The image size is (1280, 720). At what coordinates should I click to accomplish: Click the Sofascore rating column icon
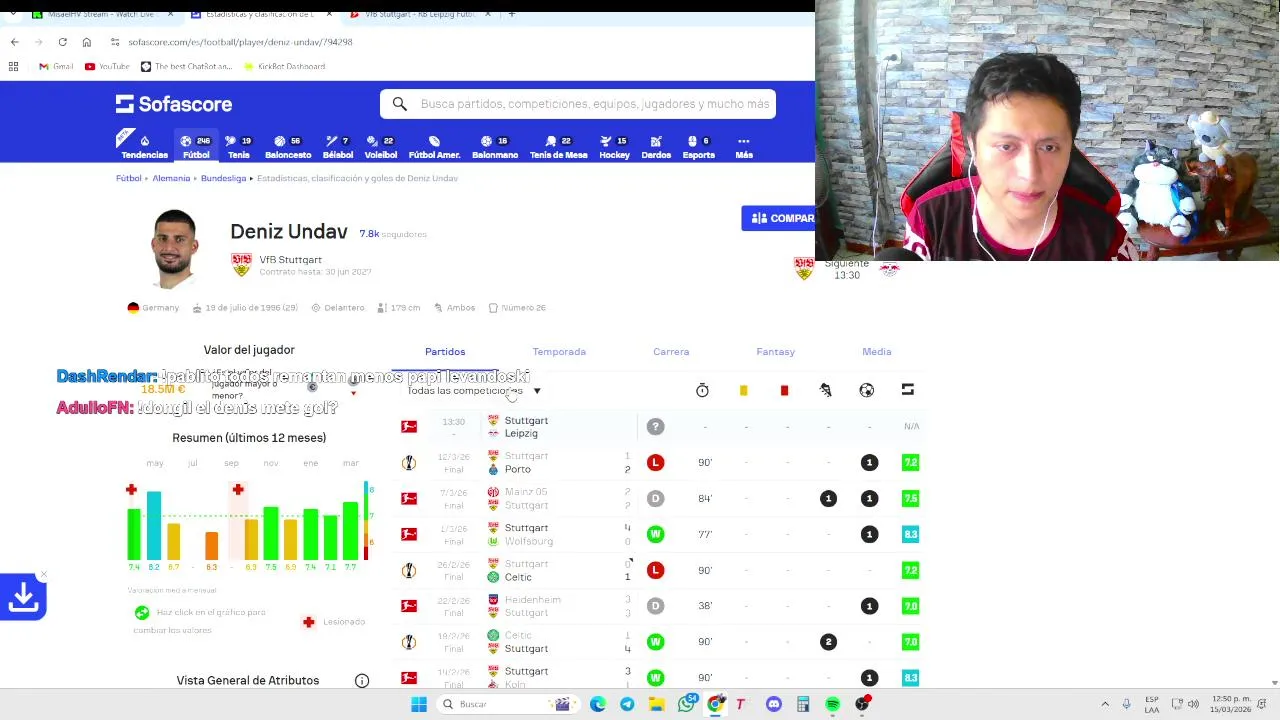click(x=907, y=390)
